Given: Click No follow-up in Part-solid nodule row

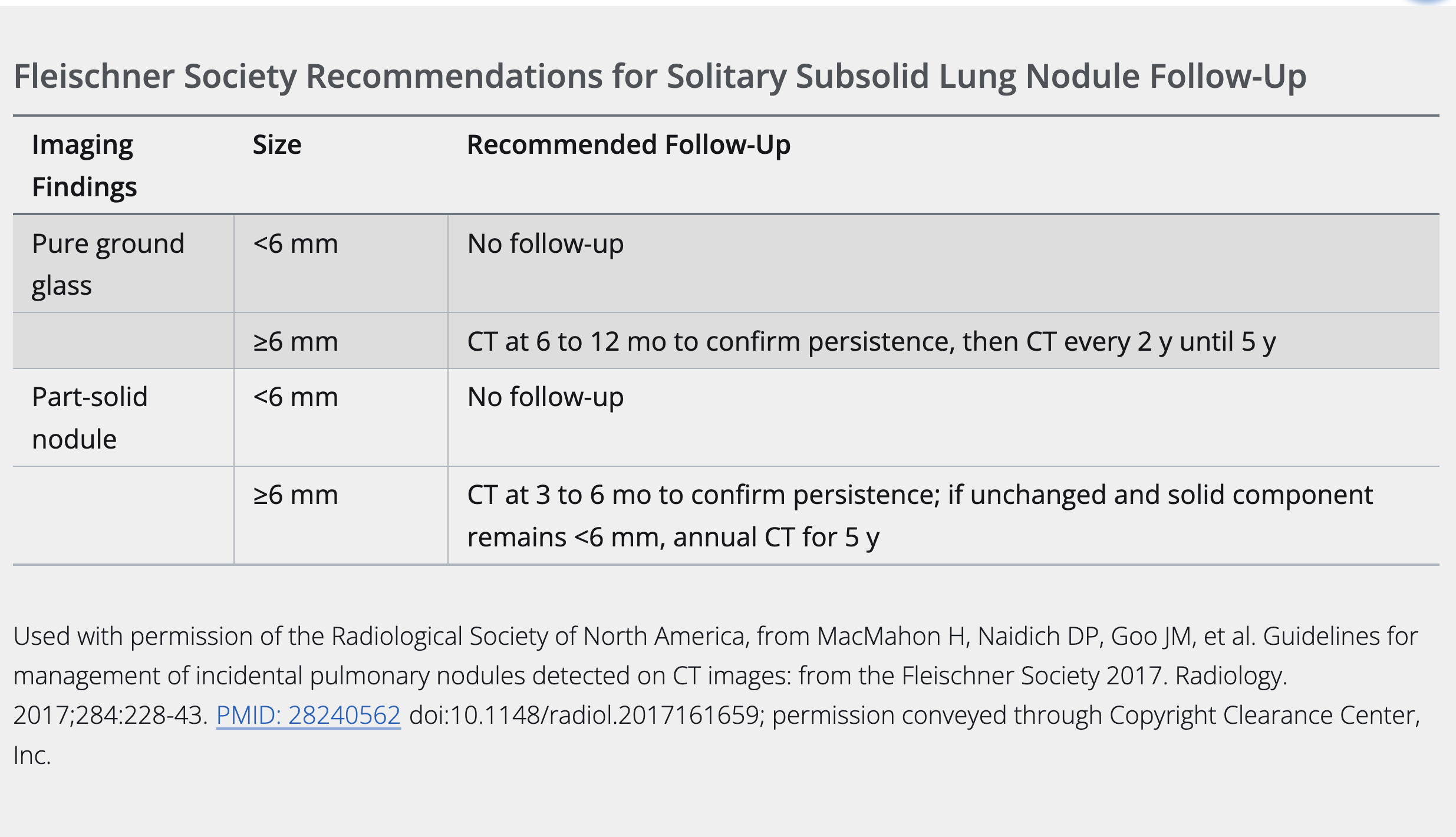Looking at the screenshot, I should point(545,397).
